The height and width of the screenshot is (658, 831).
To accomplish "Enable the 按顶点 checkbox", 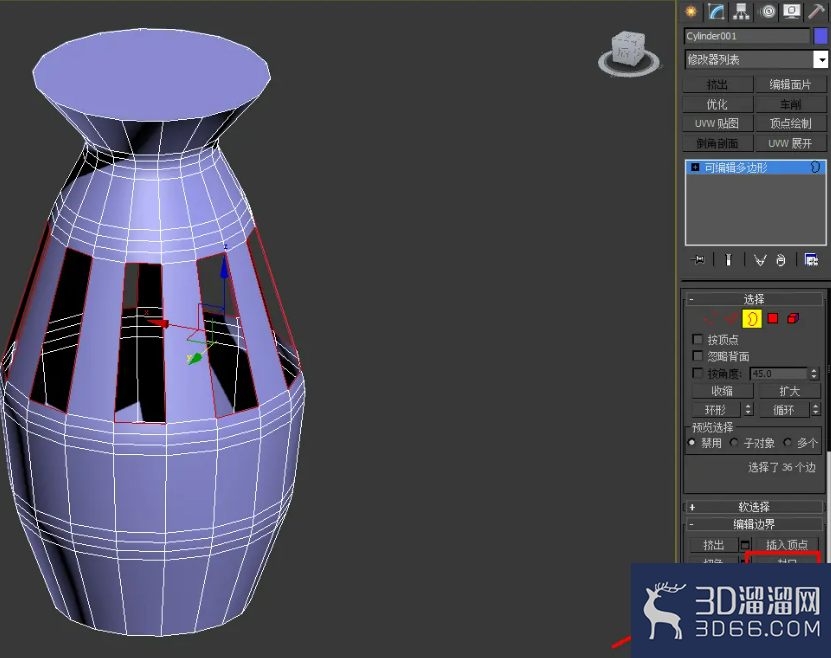I will pyautogui.click(x=697, y=339).
